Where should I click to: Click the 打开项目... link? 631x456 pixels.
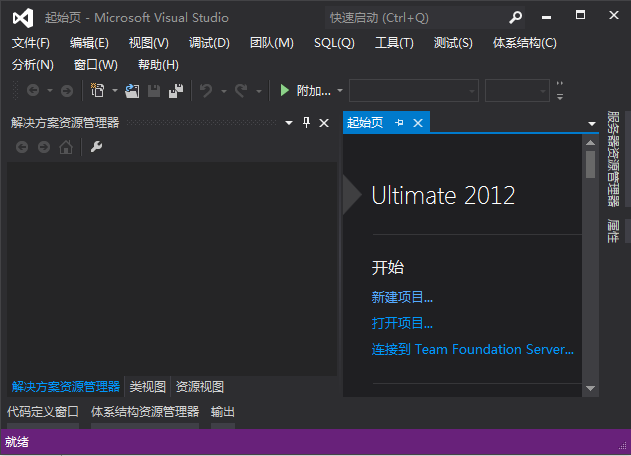[402, 323]
